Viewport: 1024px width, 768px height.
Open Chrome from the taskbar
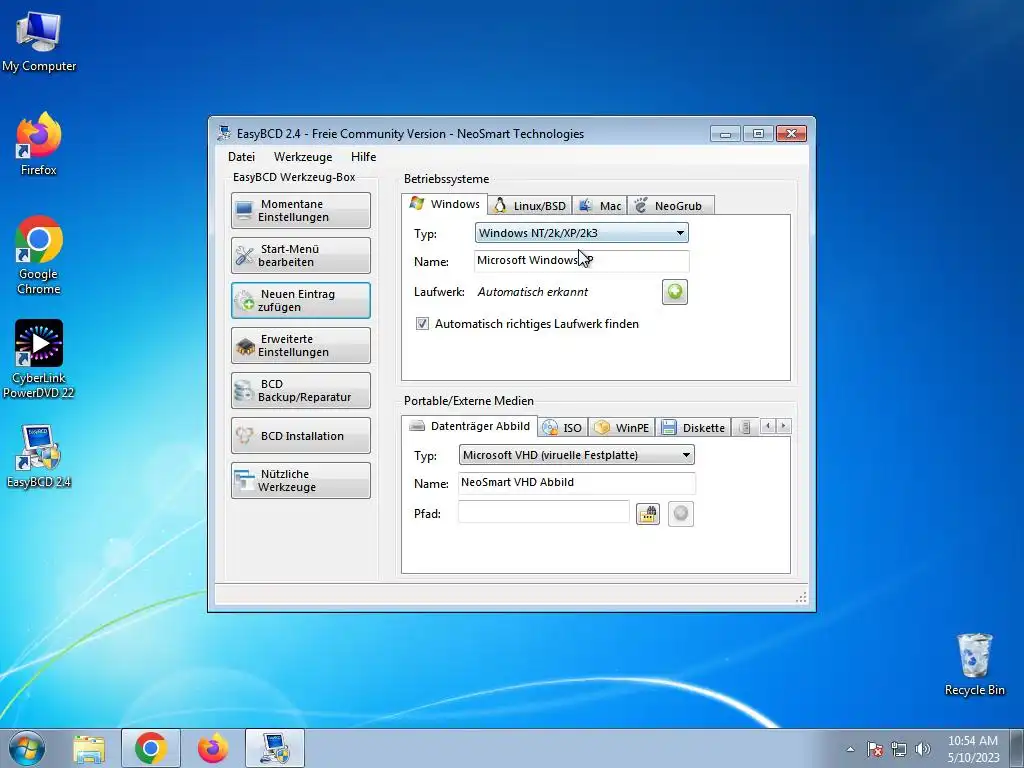[x=151, y=748]
